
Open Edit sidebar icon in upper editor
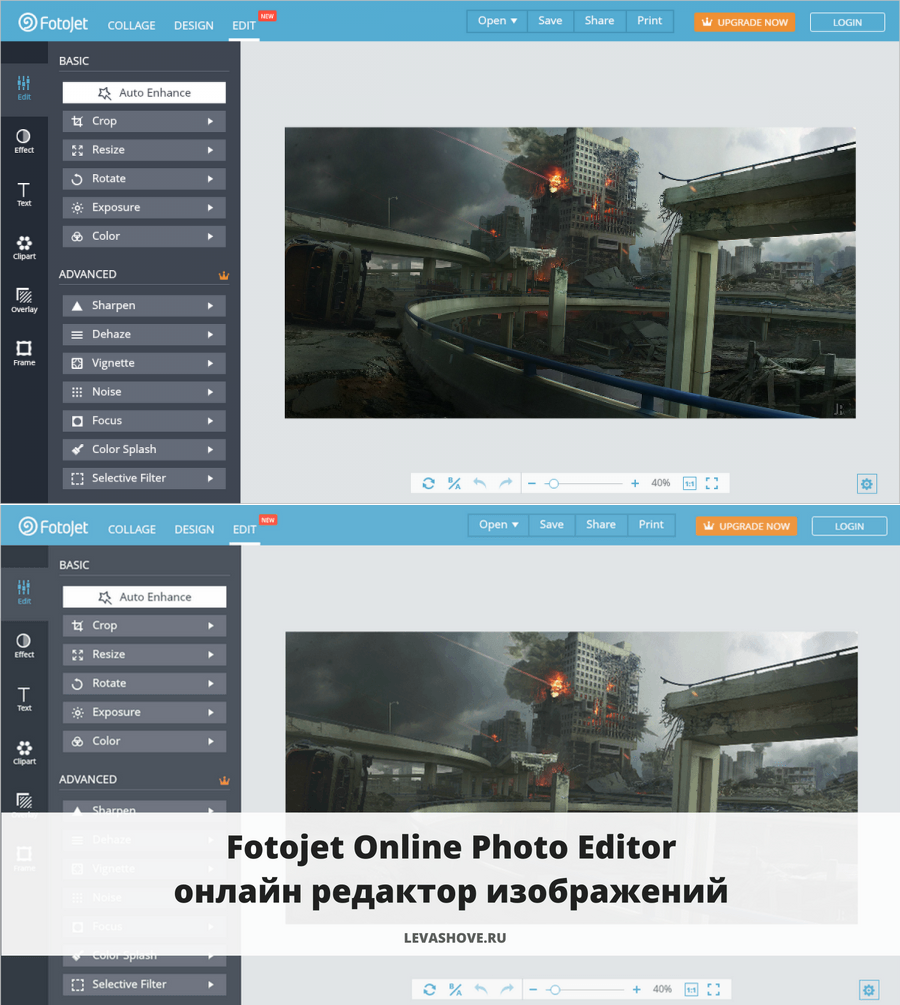pos(24,88)
